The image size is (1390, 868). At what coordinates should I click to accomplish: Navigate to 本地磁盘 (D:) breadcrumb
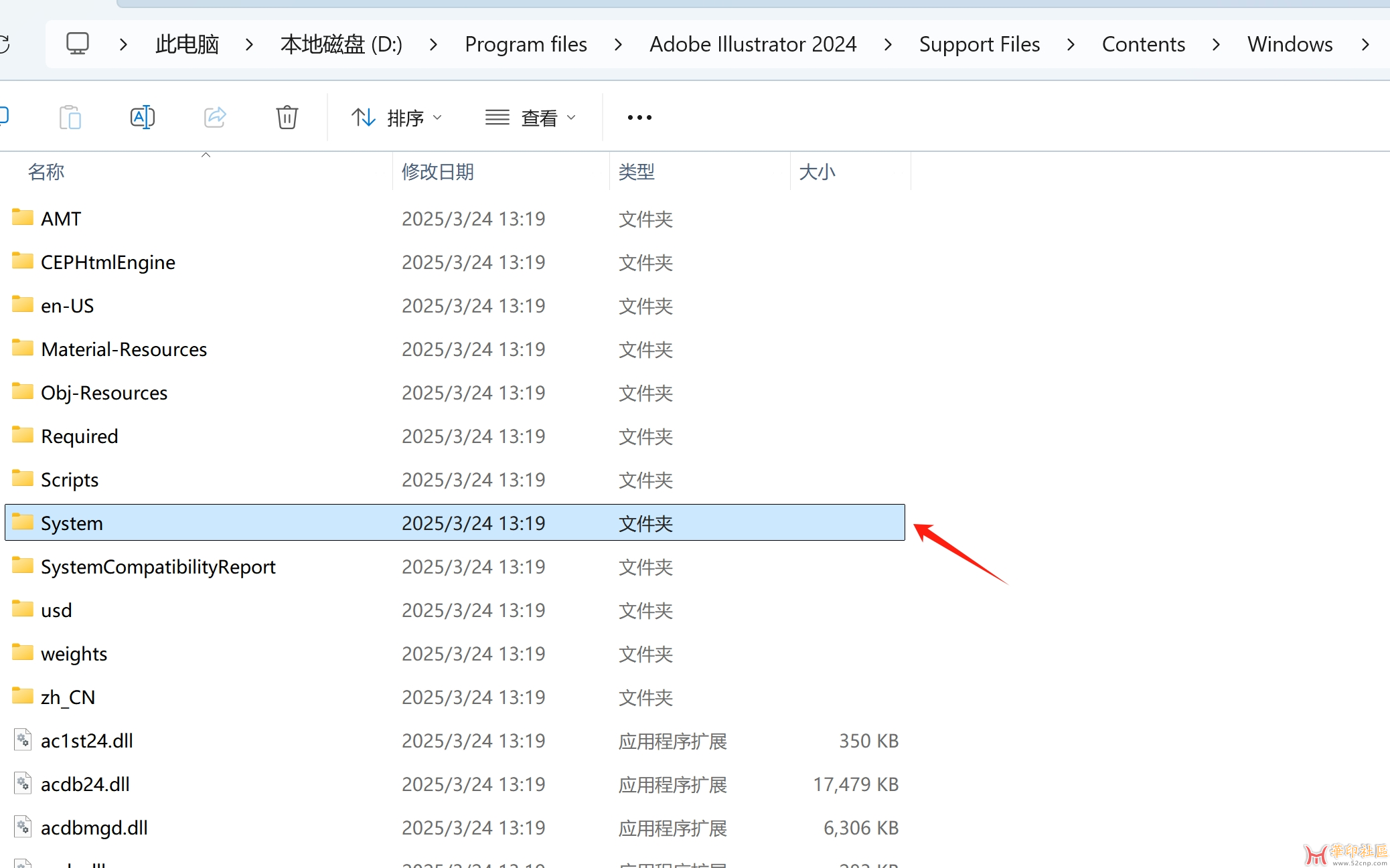pyautogui.click(x=341, y=44)
